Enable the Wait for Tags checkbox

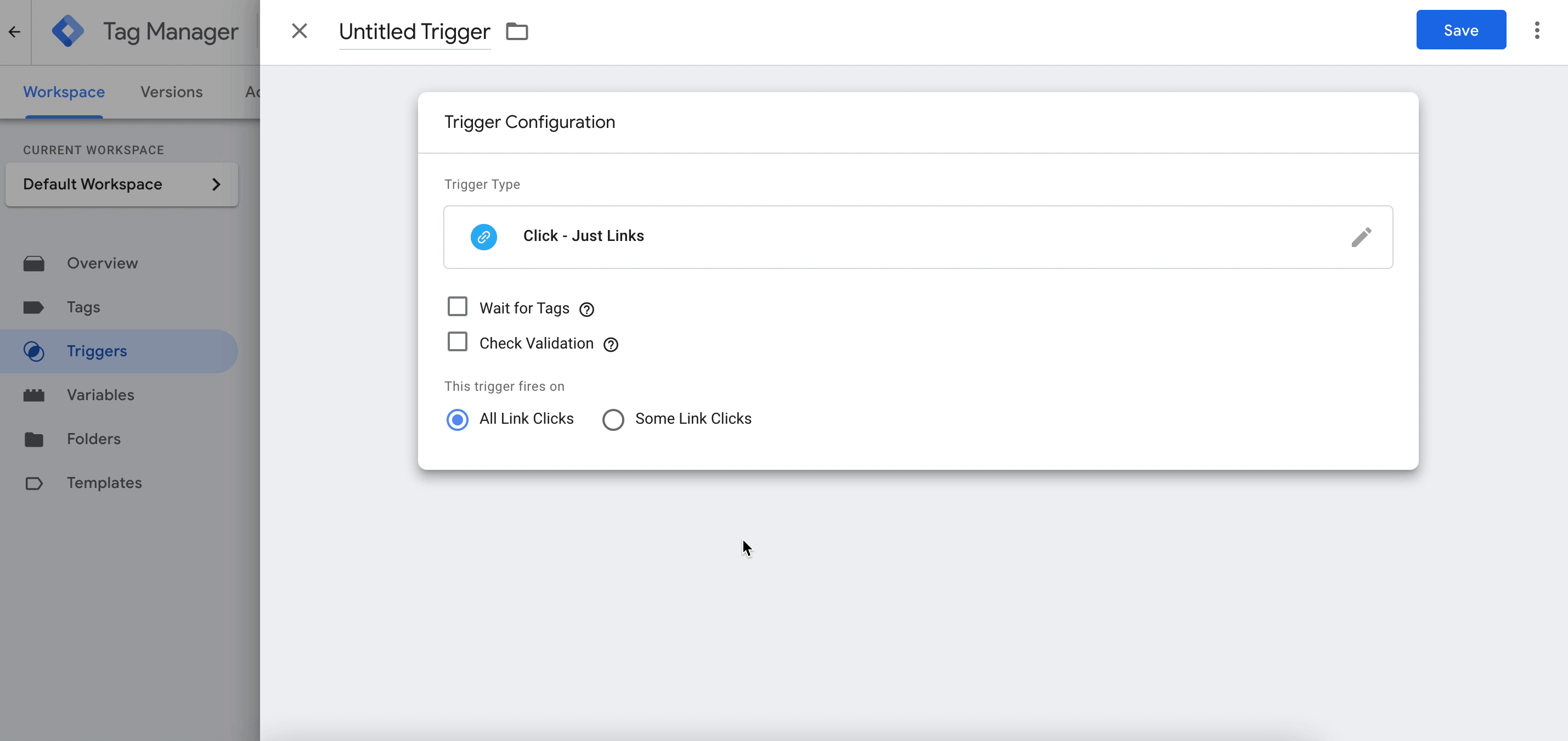[457, 306]
